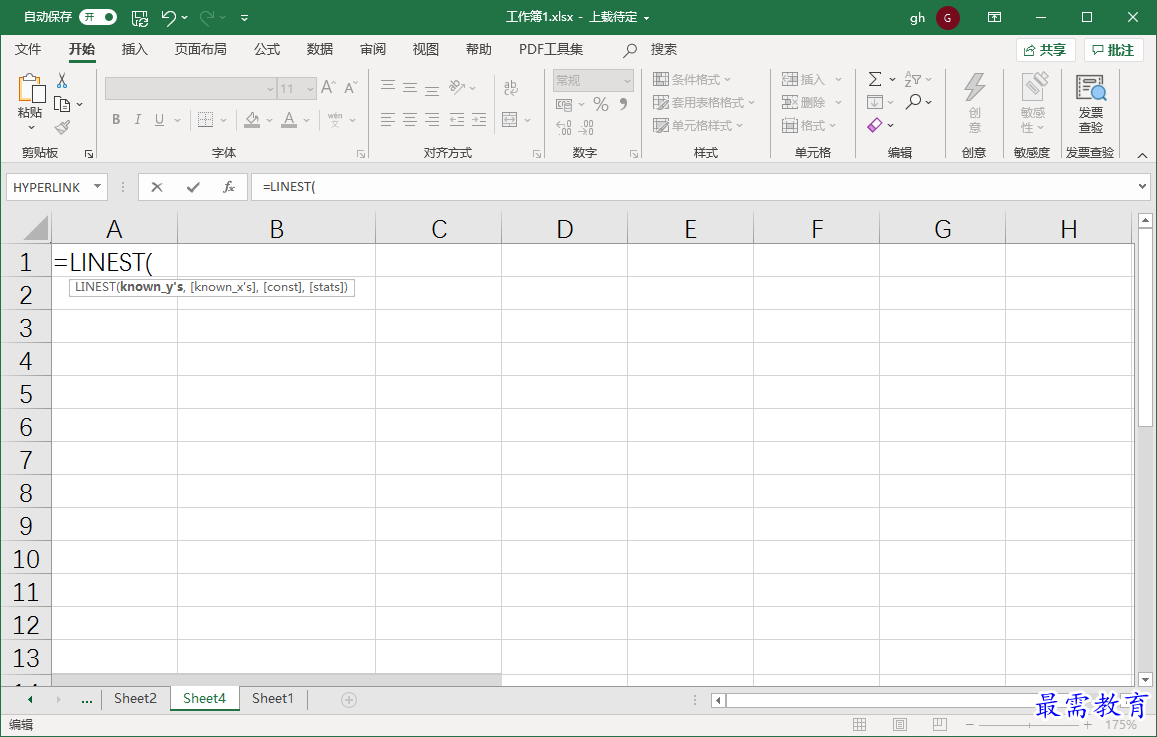Open 条件格式 conditional formatting dropdown
The image size is (1157, 737).
click(692, 80)
